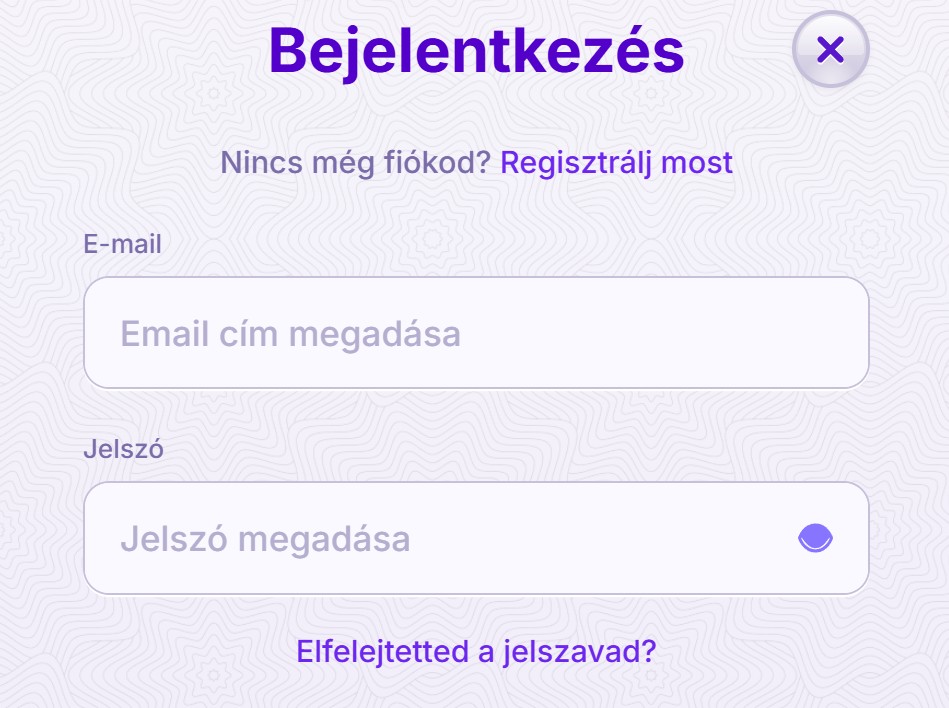Focus the Jelszó megadása password field

pos(476,538)
